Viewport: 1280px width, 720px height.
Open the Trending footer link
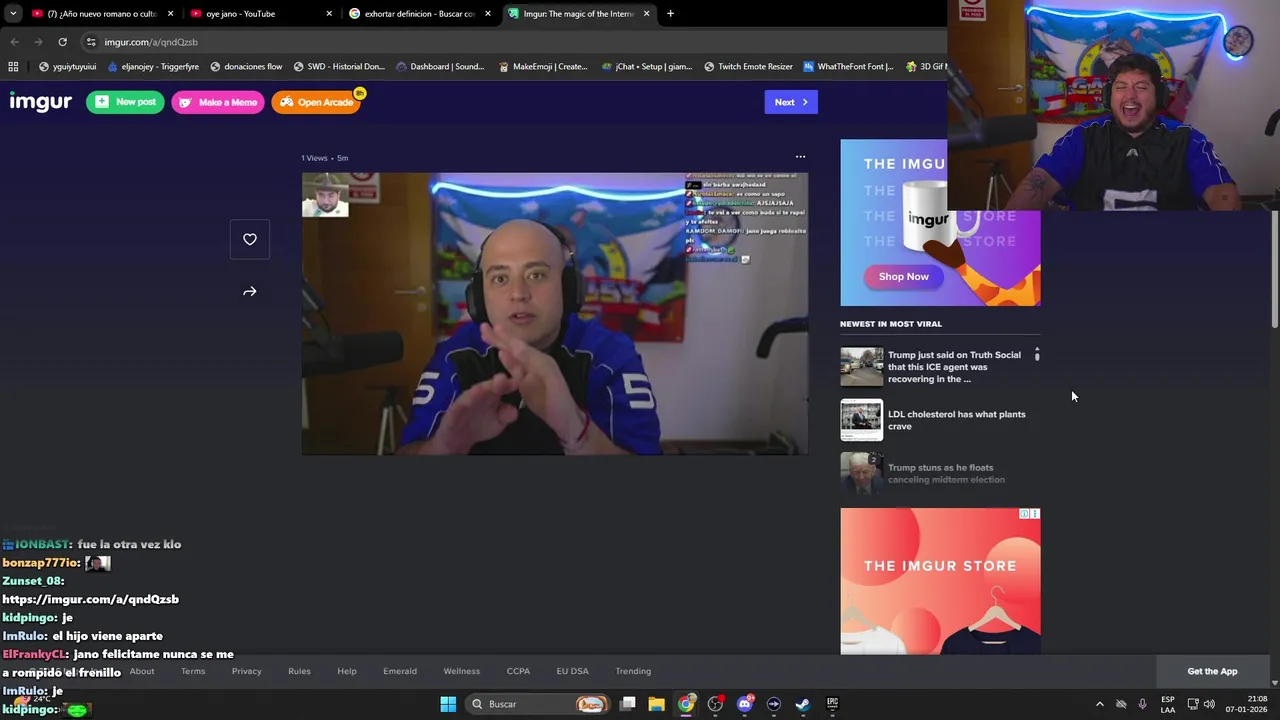tap(633, 671)
